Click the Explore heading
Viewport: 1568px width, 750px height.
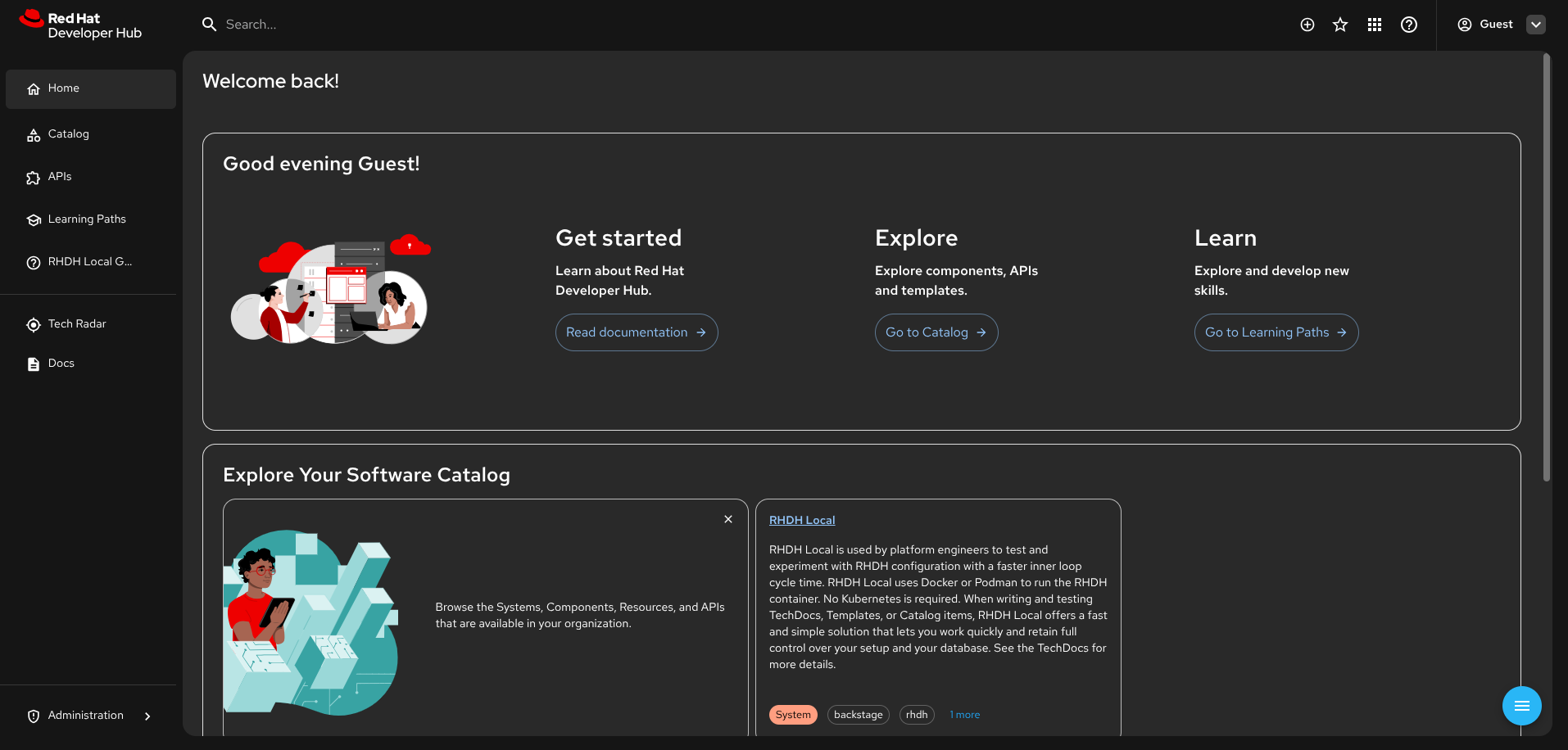(x=916, y=238)
